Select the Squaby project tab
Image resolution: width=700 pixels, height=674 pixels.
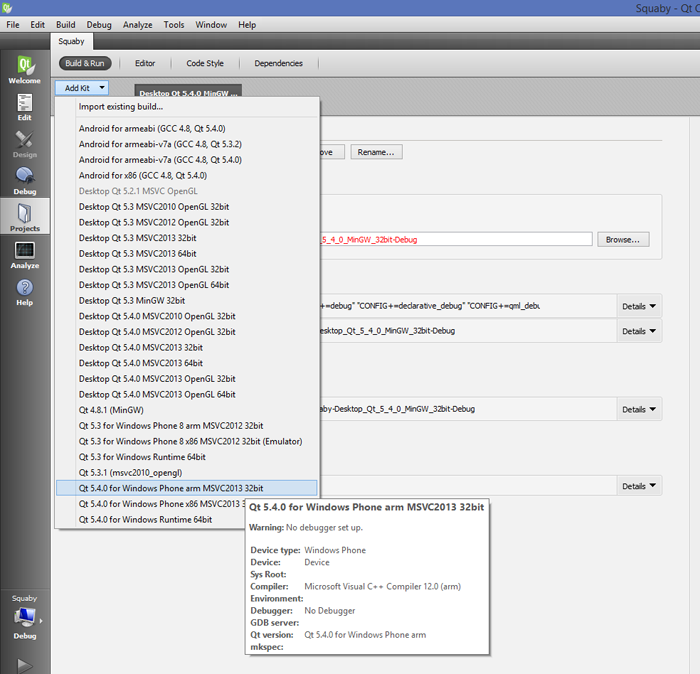[x=71, y=41]
